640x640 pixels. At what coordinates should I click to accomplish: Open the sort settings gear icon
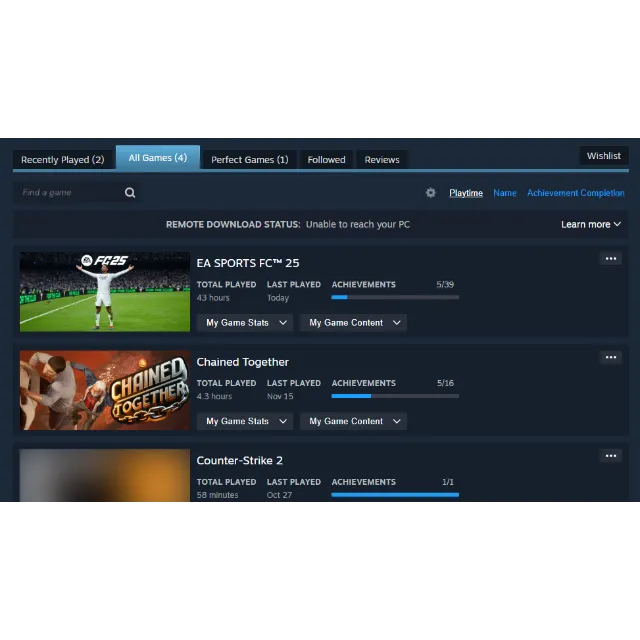pyautogui.click(x=431, y=193)
